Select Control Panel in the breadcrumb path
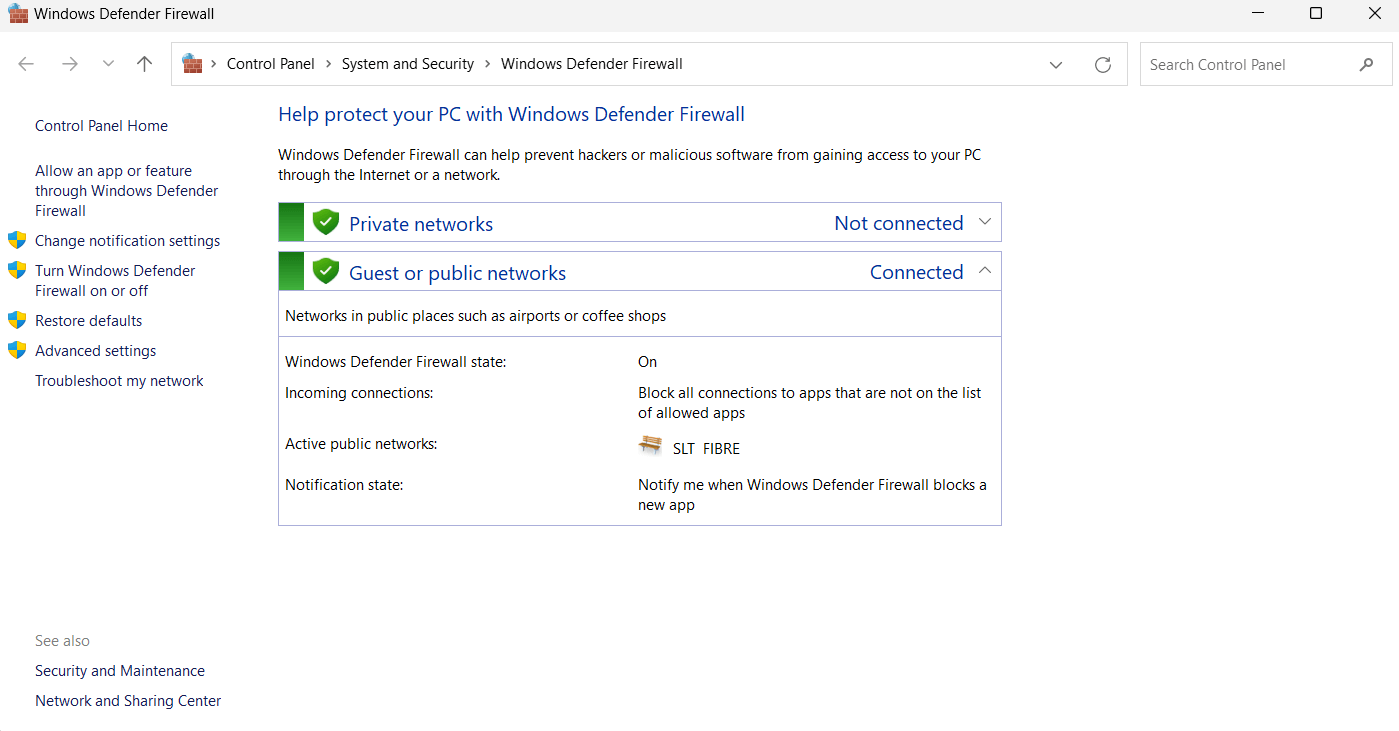Screen dimensions: 1399x731 (271, 63)
